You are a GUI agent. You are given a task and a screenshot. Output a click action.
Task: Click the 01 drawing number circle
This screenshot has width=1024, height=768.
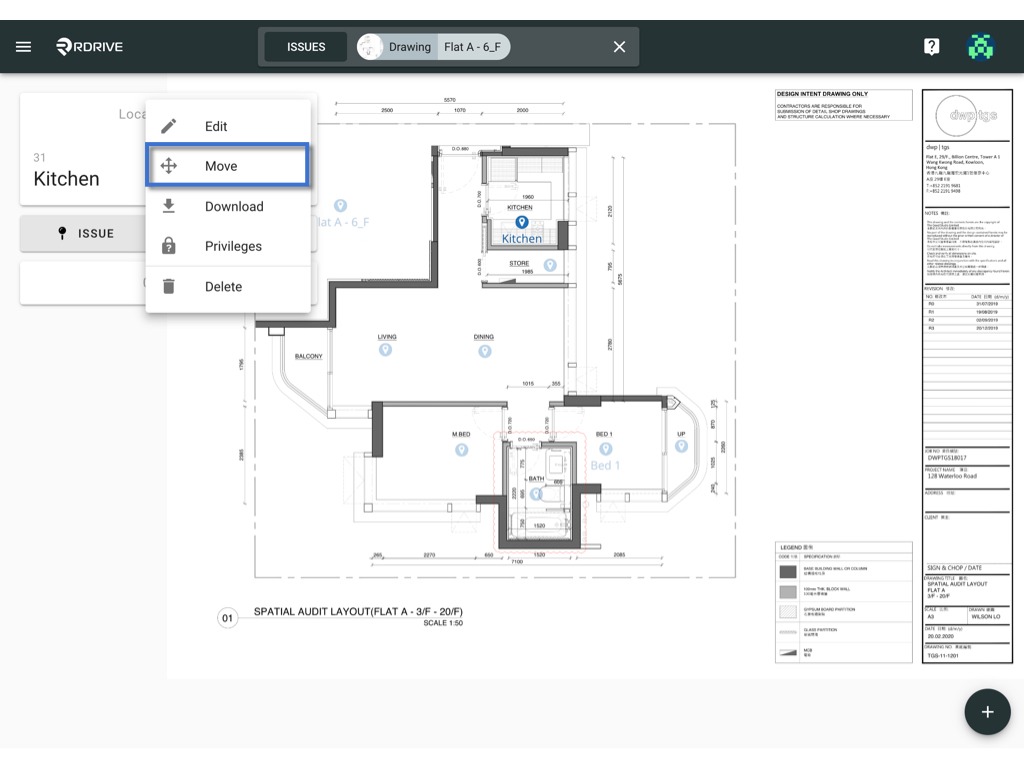tap(227, 618)
